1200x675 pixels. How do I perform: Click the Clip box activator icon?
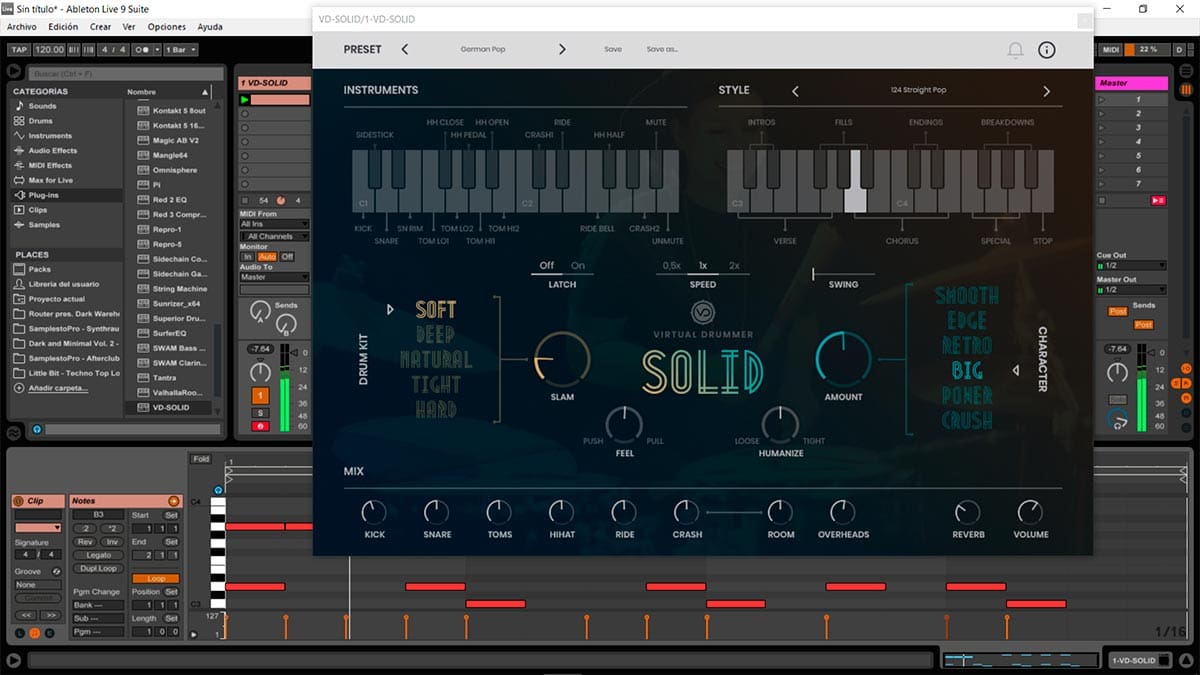point(20,501)
